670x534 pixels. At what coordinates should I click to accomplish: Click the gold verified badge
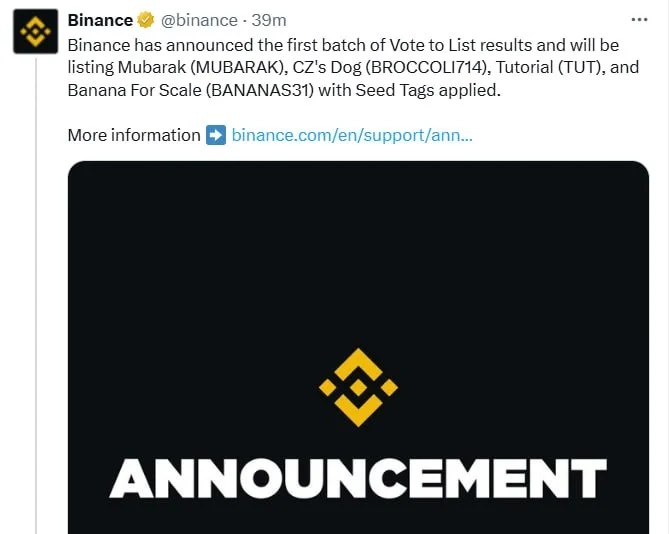click(146, 20)
